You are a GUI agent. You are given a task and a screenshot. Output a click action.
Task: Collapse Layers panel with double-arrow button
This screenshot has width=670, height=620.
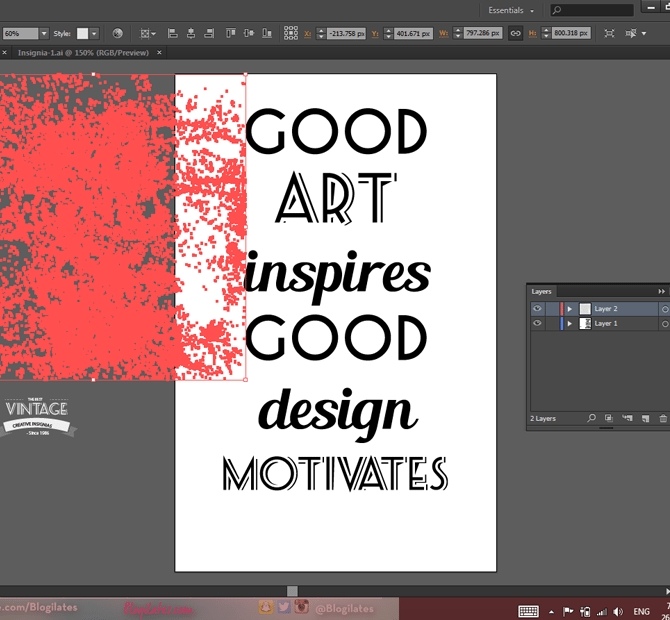661,291
